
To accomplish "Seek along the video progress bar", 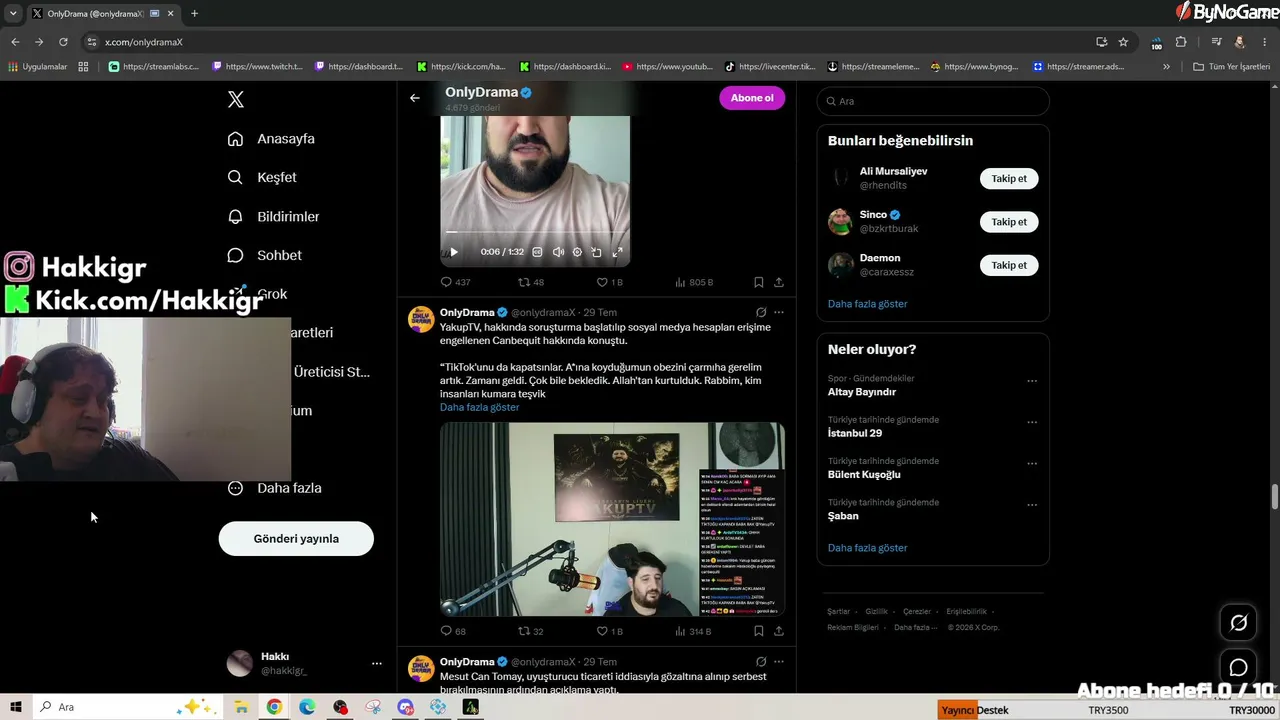I will point(535,233).
